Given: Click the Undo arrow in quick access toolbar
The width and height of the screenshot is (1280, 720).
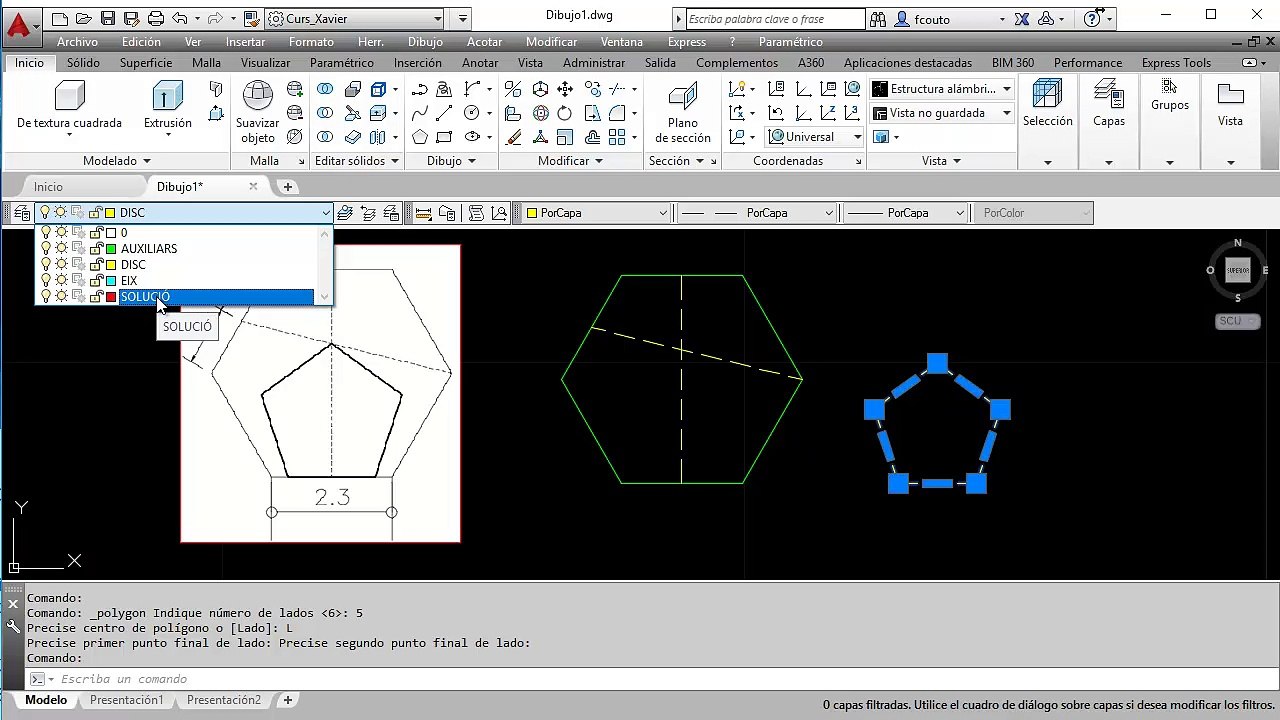Looking at the screenshot, I should (x=180, y=18).
